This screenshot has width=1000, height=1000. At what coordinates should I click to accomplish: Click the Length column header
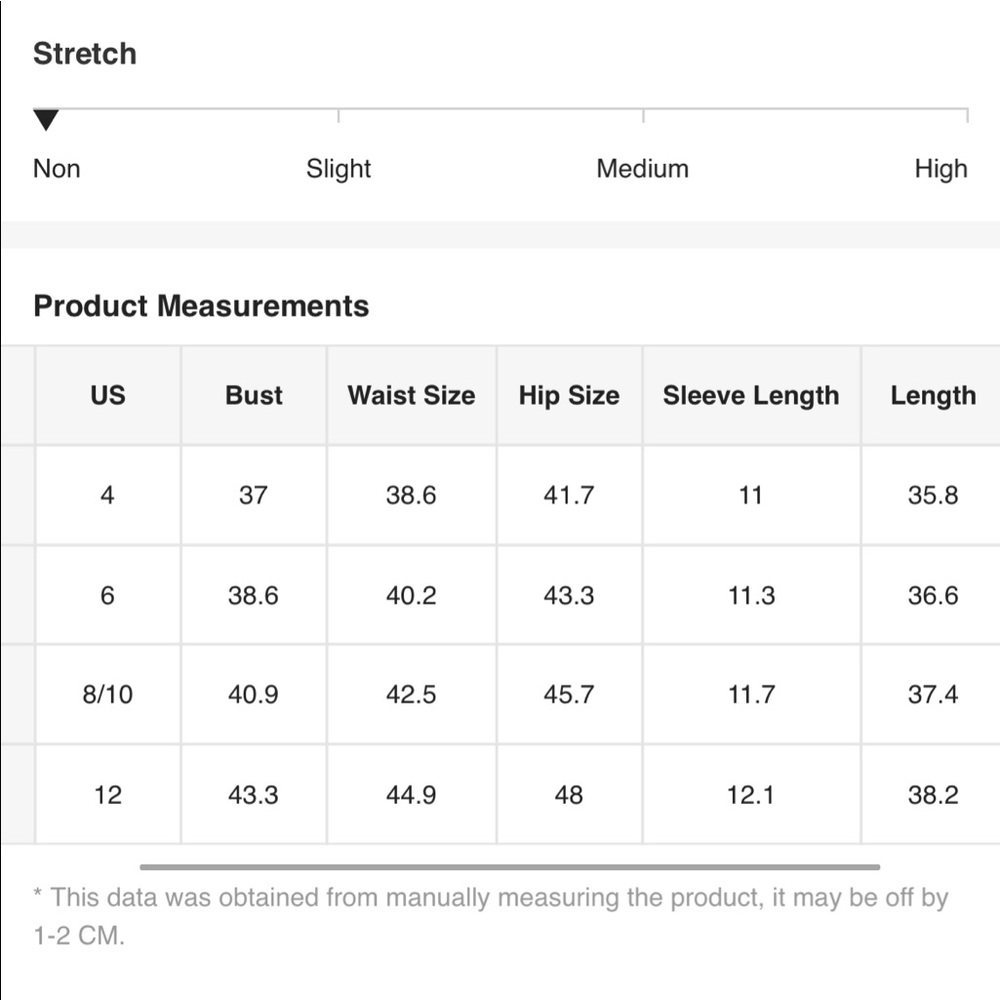coord(933,395)
